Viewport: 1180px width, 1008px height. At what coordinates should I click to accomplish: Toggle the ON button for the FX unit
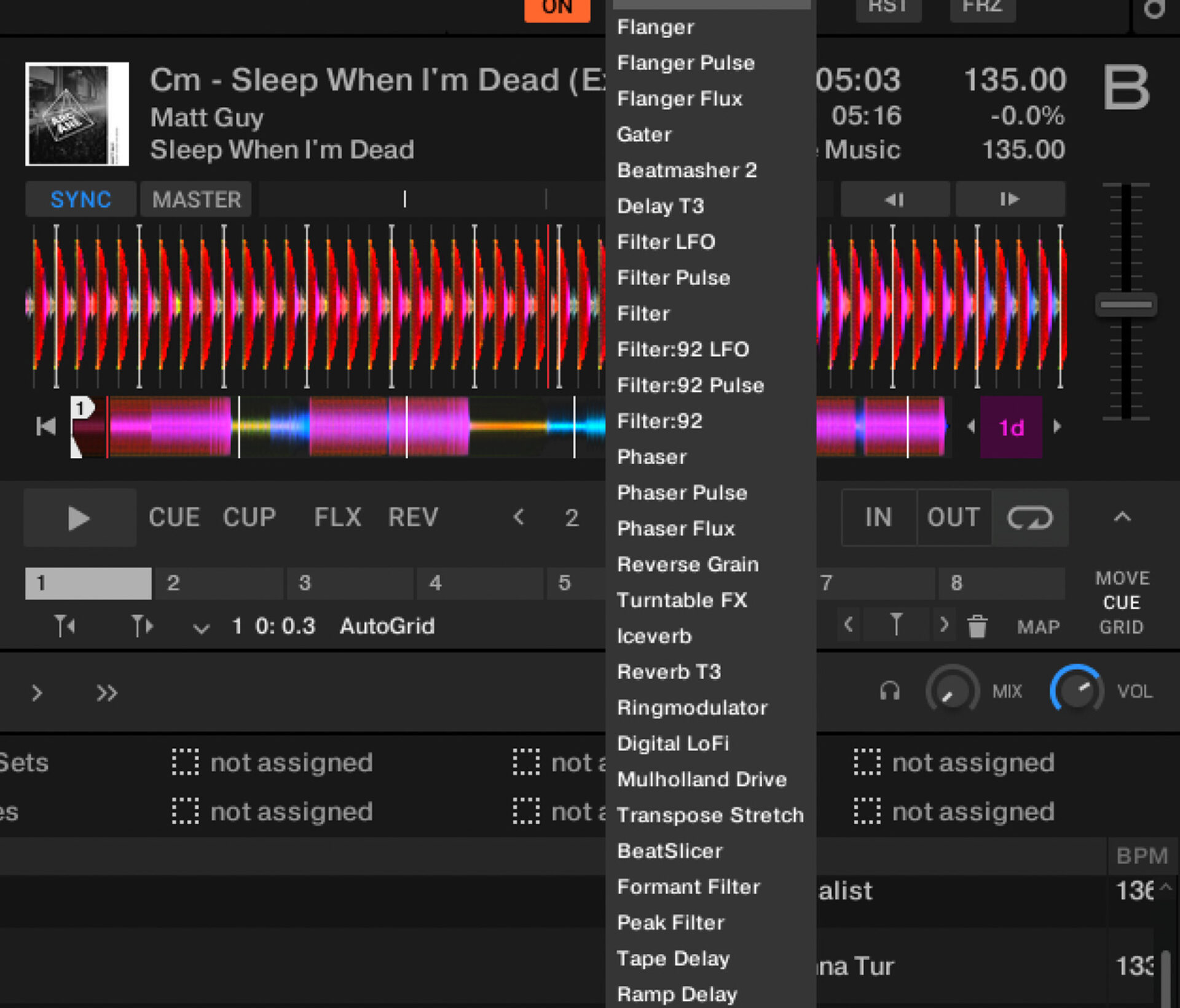557,7
